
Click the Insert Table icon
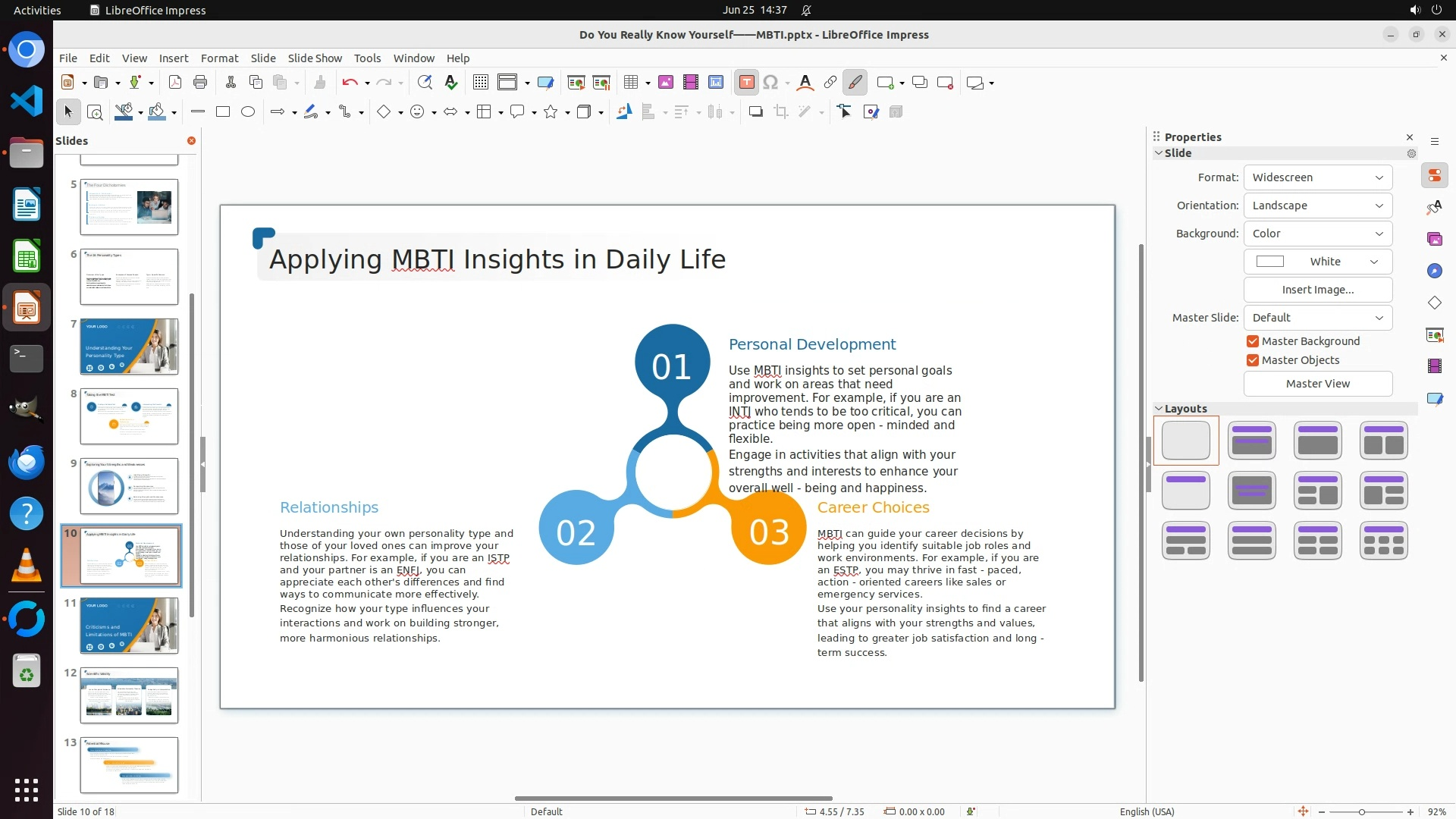pyautogui.click(x=630, y=83)
